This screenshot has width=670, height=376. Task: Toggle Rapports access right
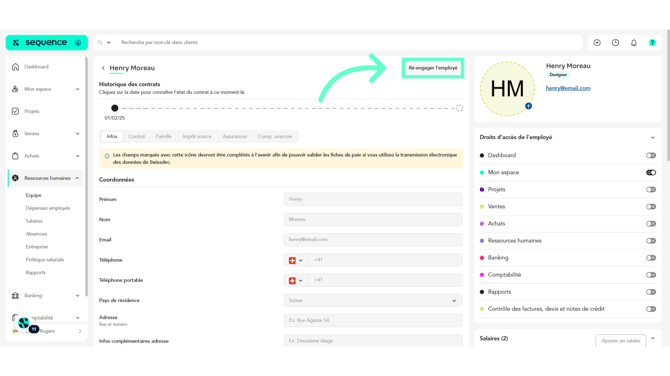651,292
